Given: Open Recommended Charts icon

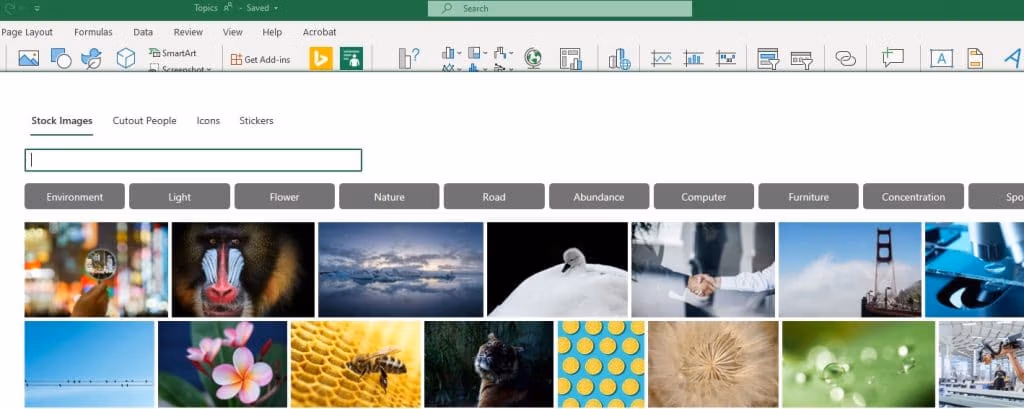Looking at the screenshot, I should [409, 59].
